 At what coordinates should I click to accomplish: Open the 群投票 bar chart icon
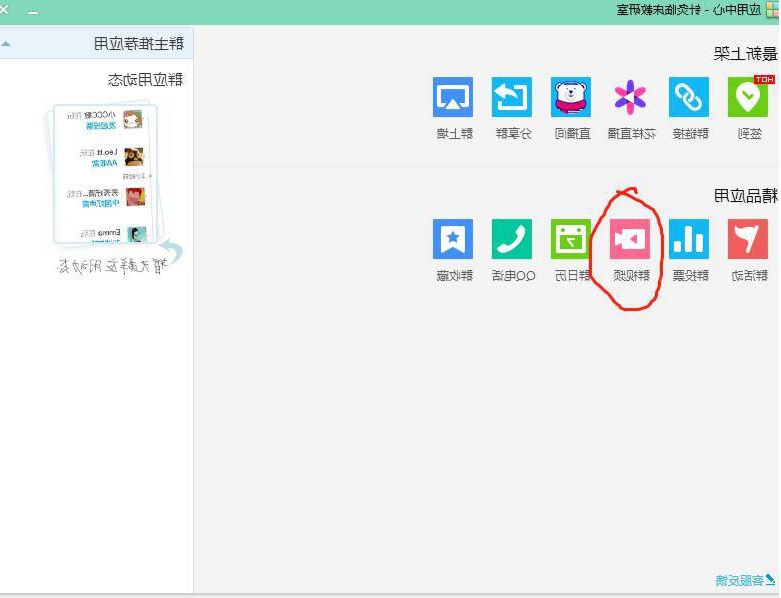(689, 239)
